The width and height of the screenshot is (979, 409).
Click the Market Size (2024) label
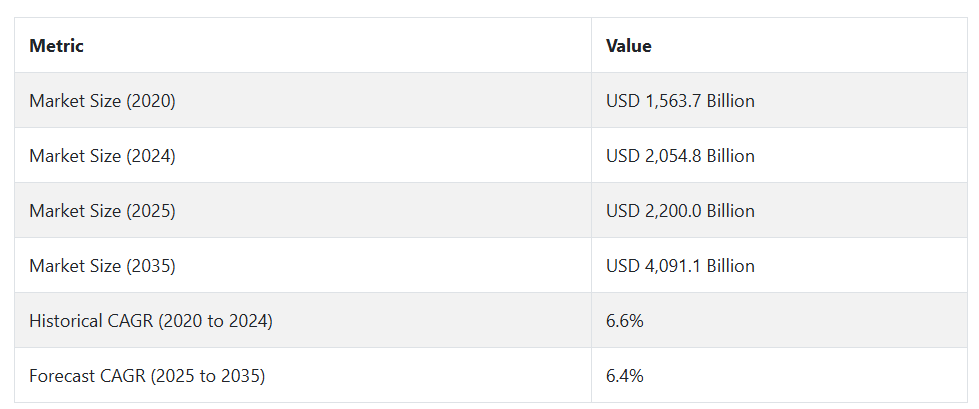pos(102,155)
